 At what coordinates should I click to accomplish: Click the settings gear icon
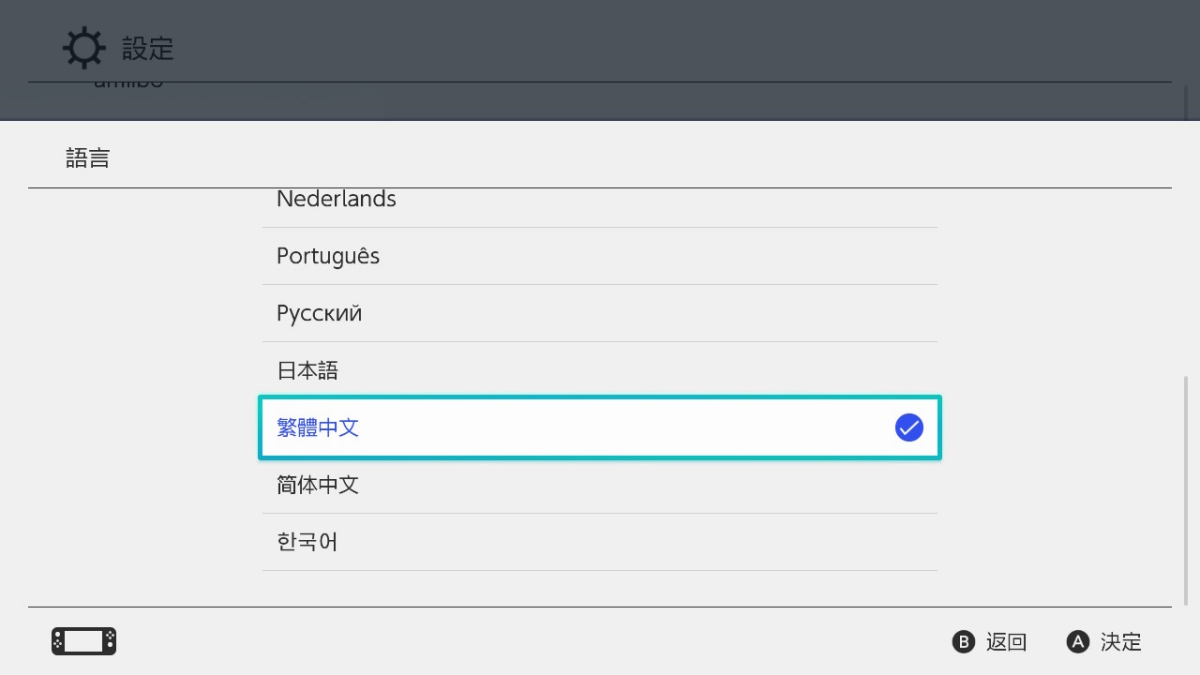click(82, 48)
